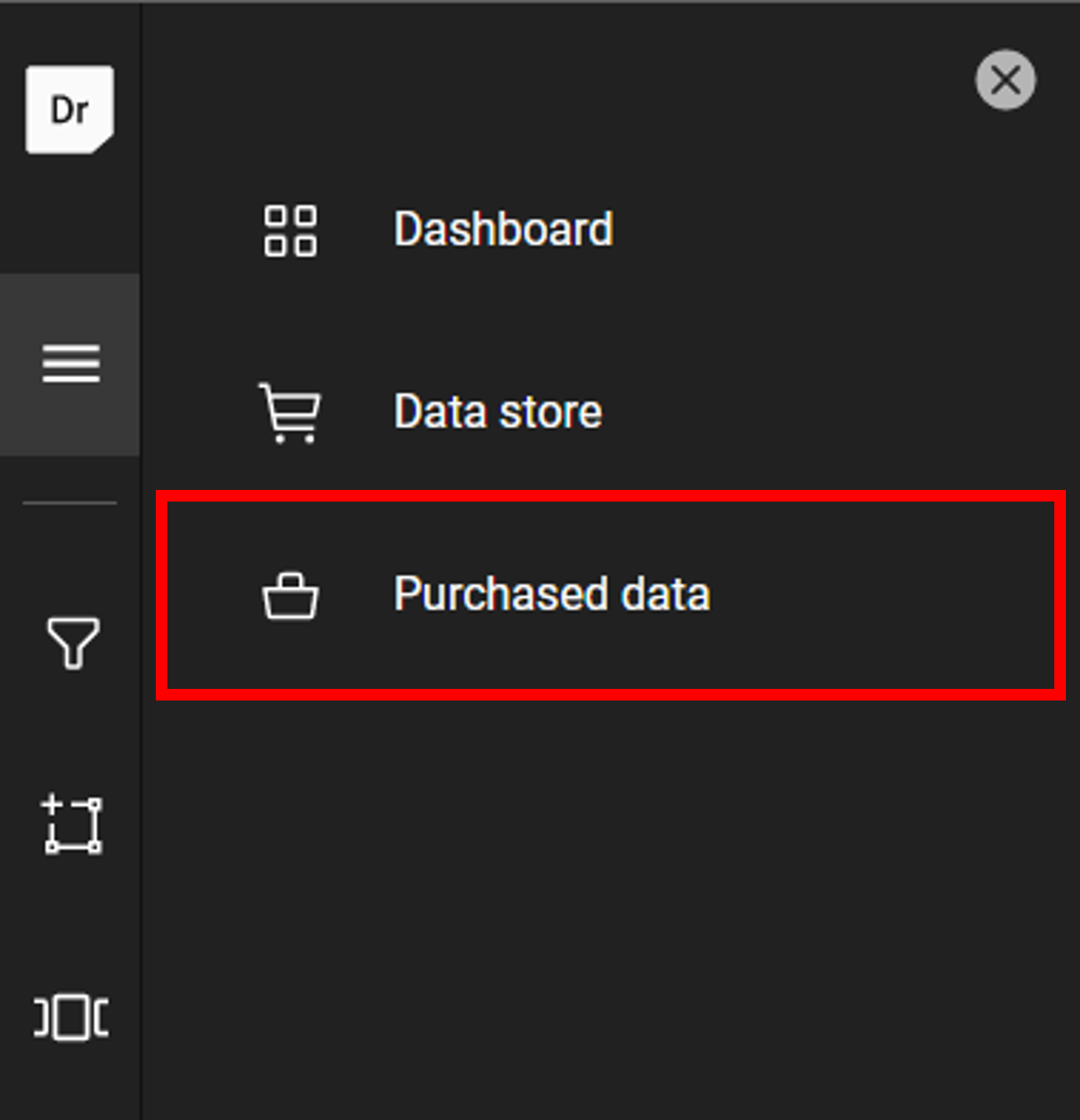1080x1120 pixels.
Task: Click the Purchased data basket icon
Action: pos(290,595)
